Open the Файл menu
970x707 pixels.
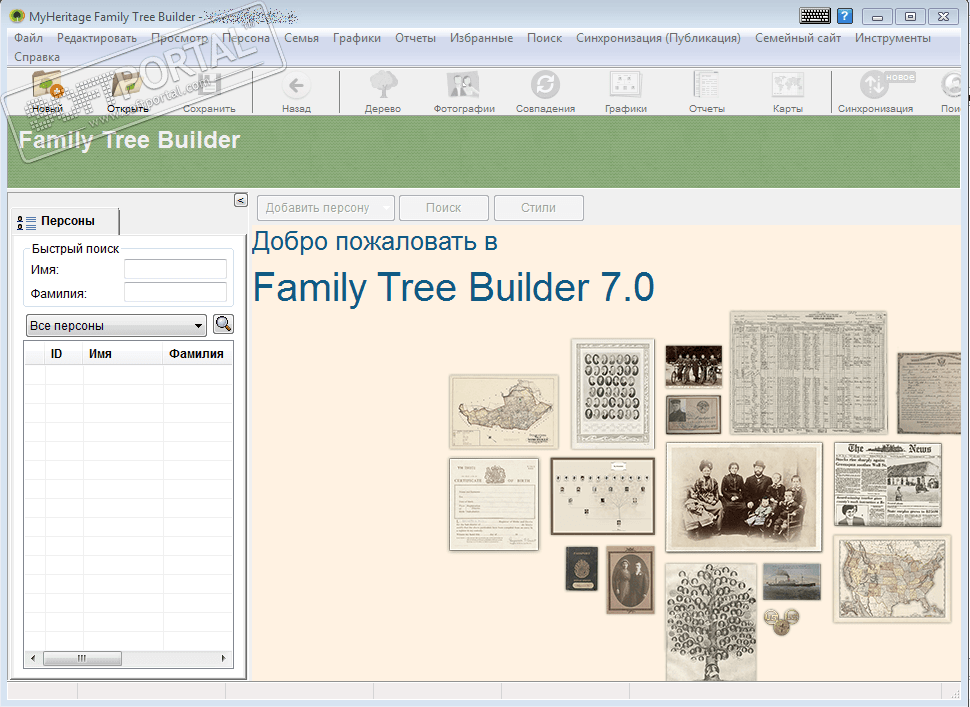(x=28, y=38)
